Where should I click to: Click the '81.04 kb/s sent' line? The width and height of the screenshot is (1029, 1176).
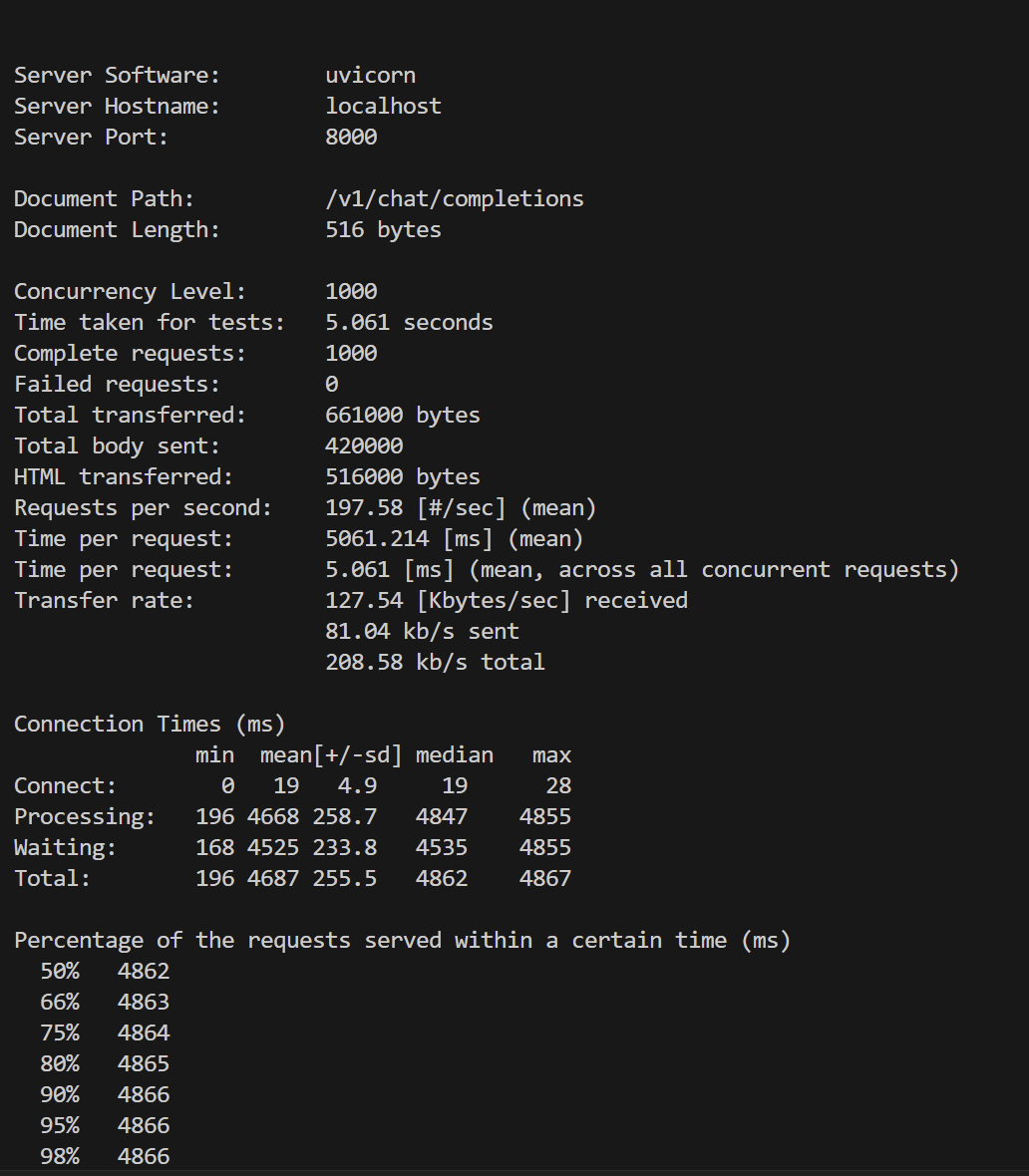click(x=422, y=632)
